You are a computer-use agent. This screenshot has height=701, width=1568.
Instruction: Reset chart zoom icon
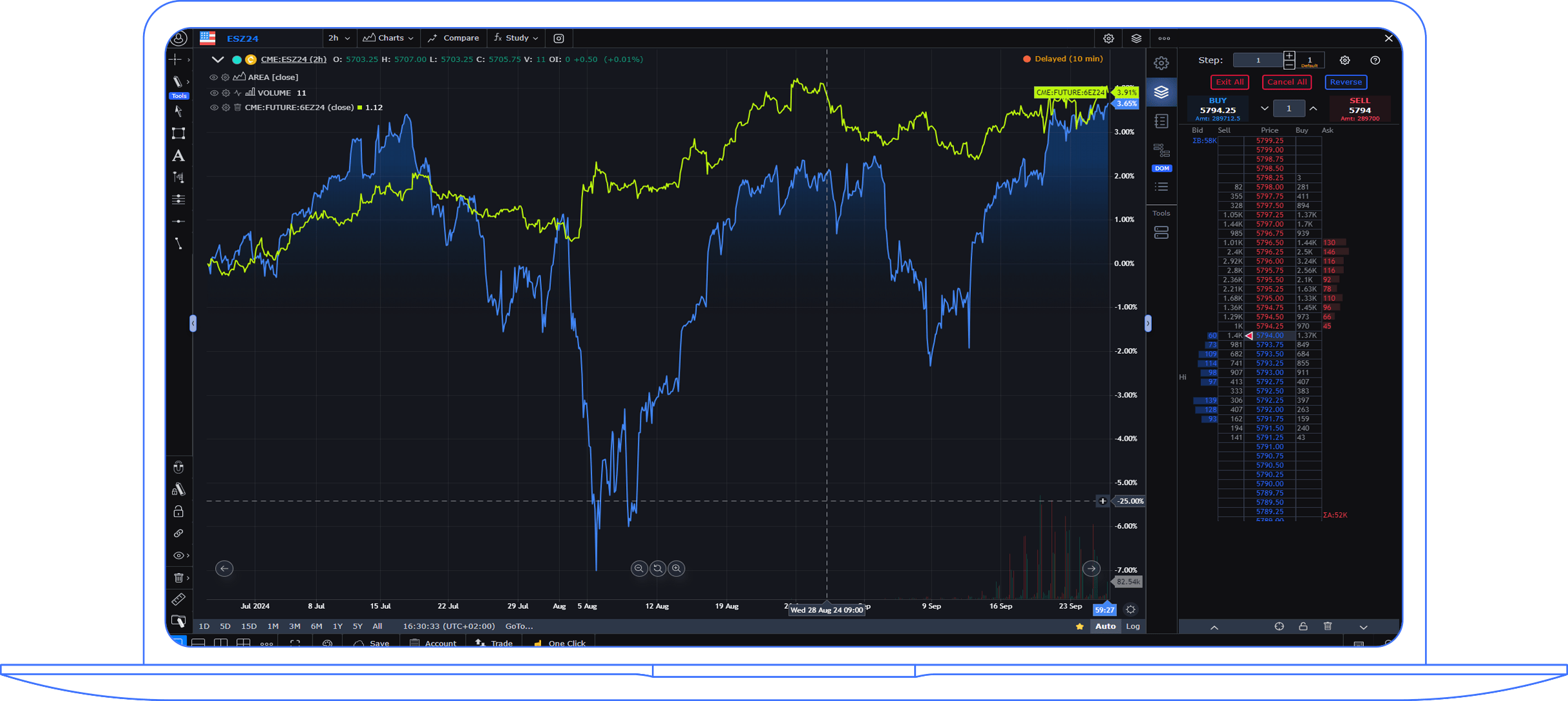tap(658, 568)
